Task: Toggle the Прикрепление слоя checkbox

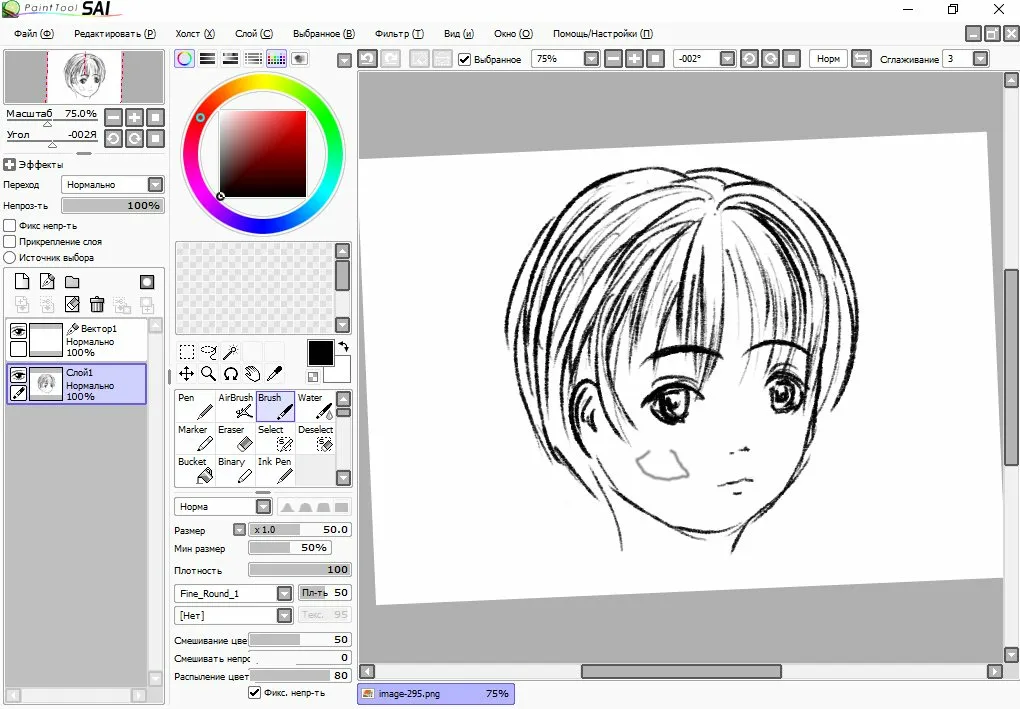Action: (10, 241)
